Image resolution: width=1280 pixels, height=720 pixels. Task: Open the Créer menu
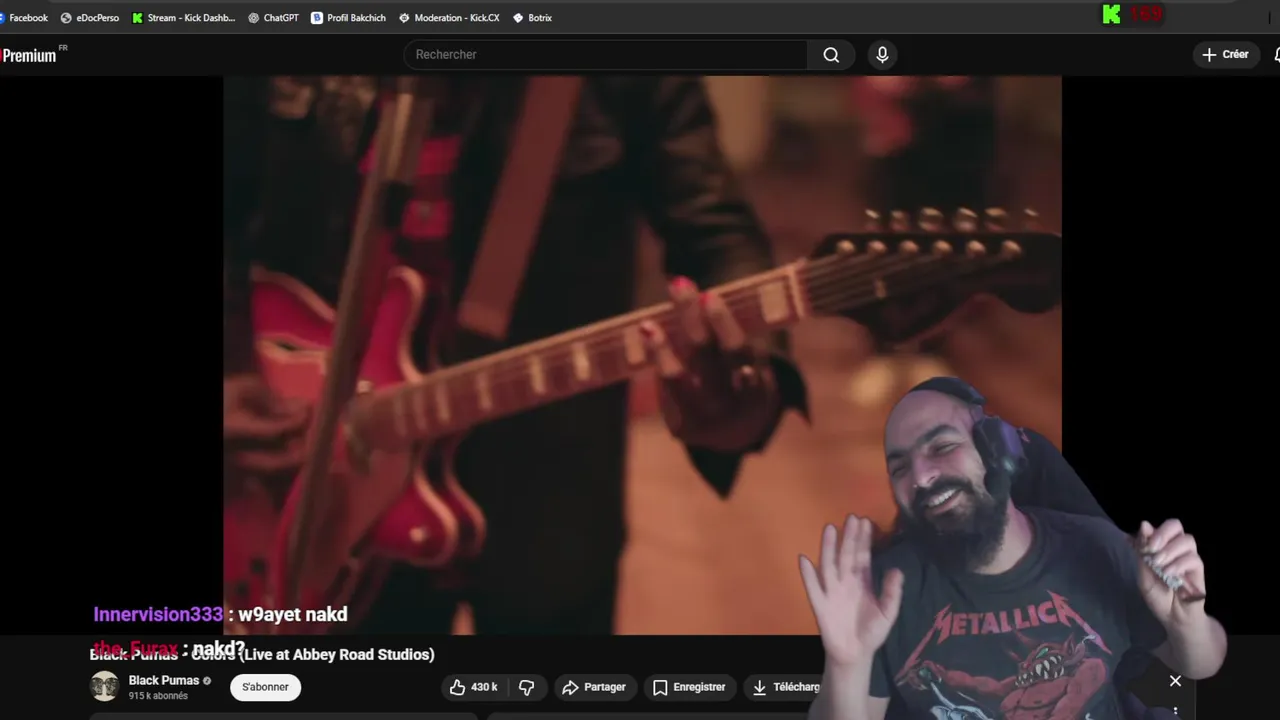pyautogui.click(x=1226, y=55)
